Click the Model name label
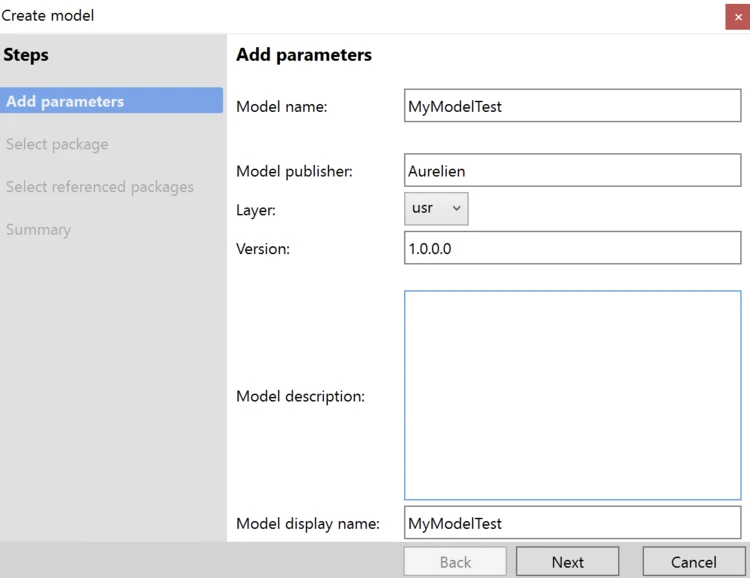The height and width of the screenshot is (578, 750). coord(281,106)
